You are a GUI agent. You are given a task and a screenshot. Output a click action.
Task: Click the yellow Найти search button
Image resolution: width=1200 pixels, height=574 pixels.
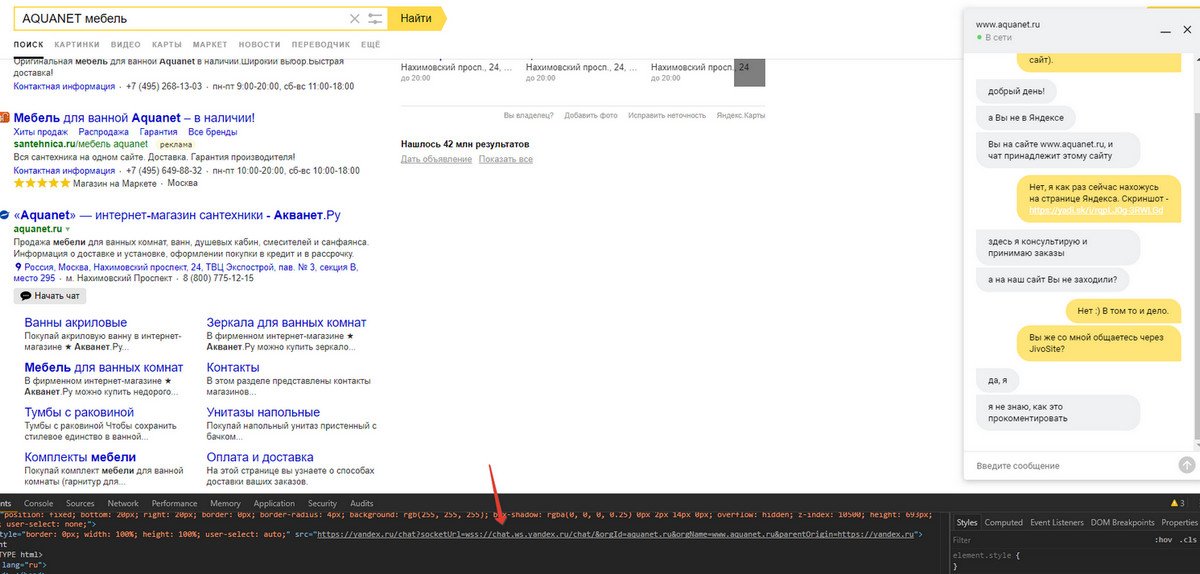coord(416,19)
